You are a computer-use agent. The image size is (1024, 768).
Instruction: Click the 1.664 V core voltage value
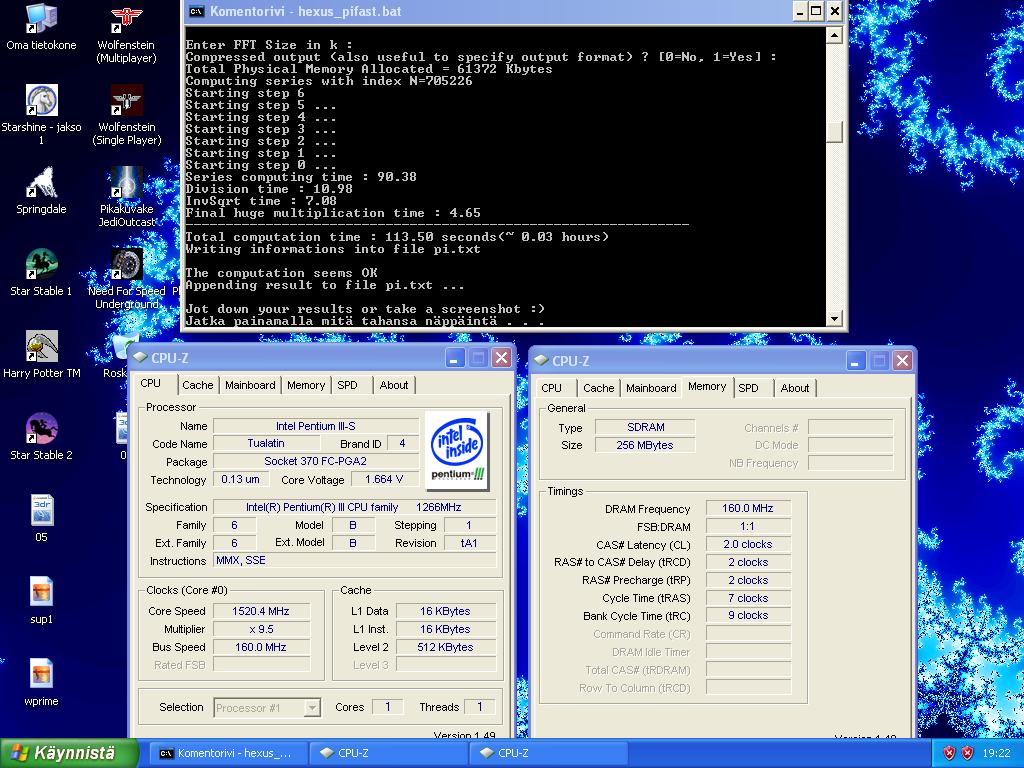pos(384,479)
